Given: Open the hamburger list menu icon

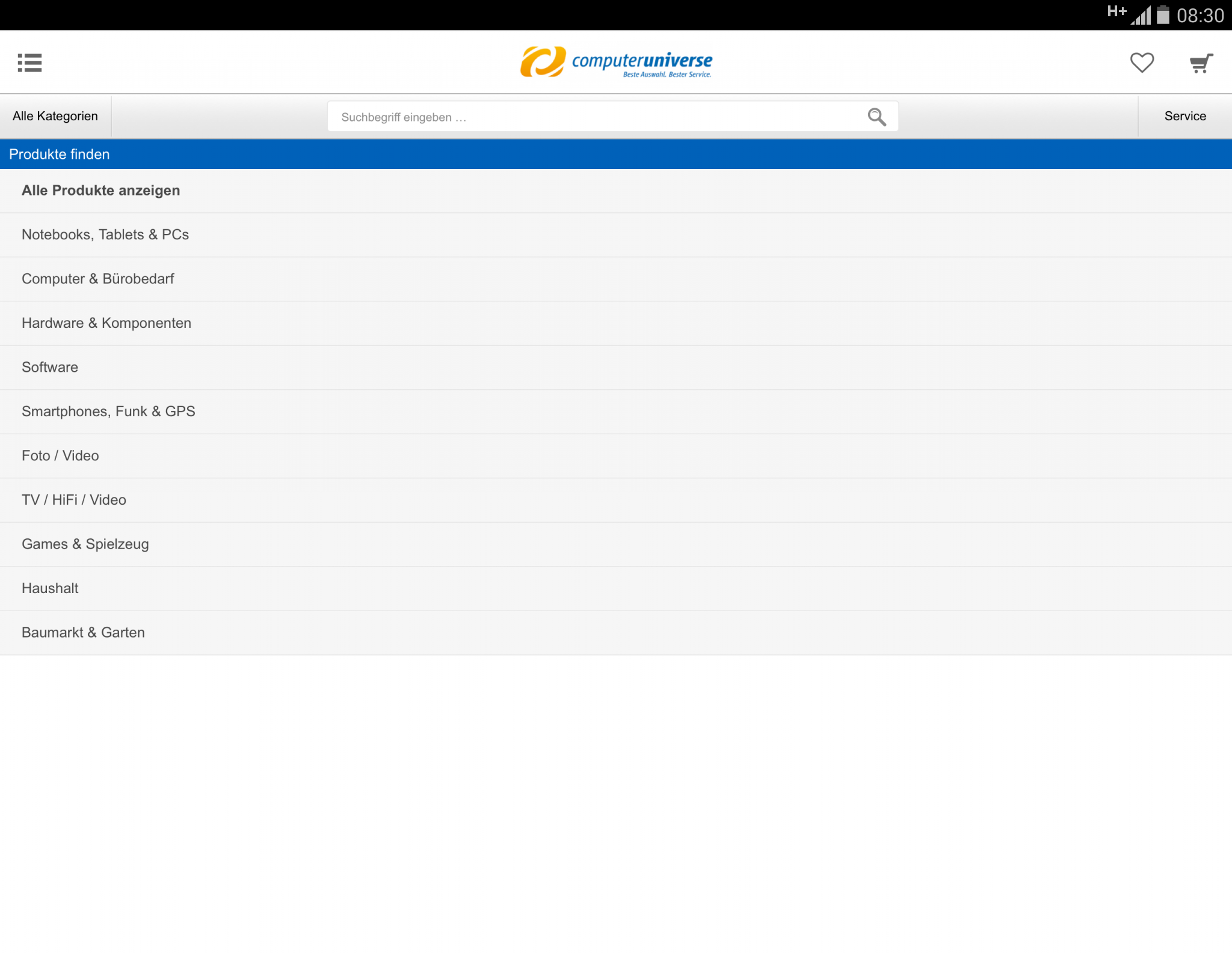Looking at the screenshot, I should coord(29,63).
